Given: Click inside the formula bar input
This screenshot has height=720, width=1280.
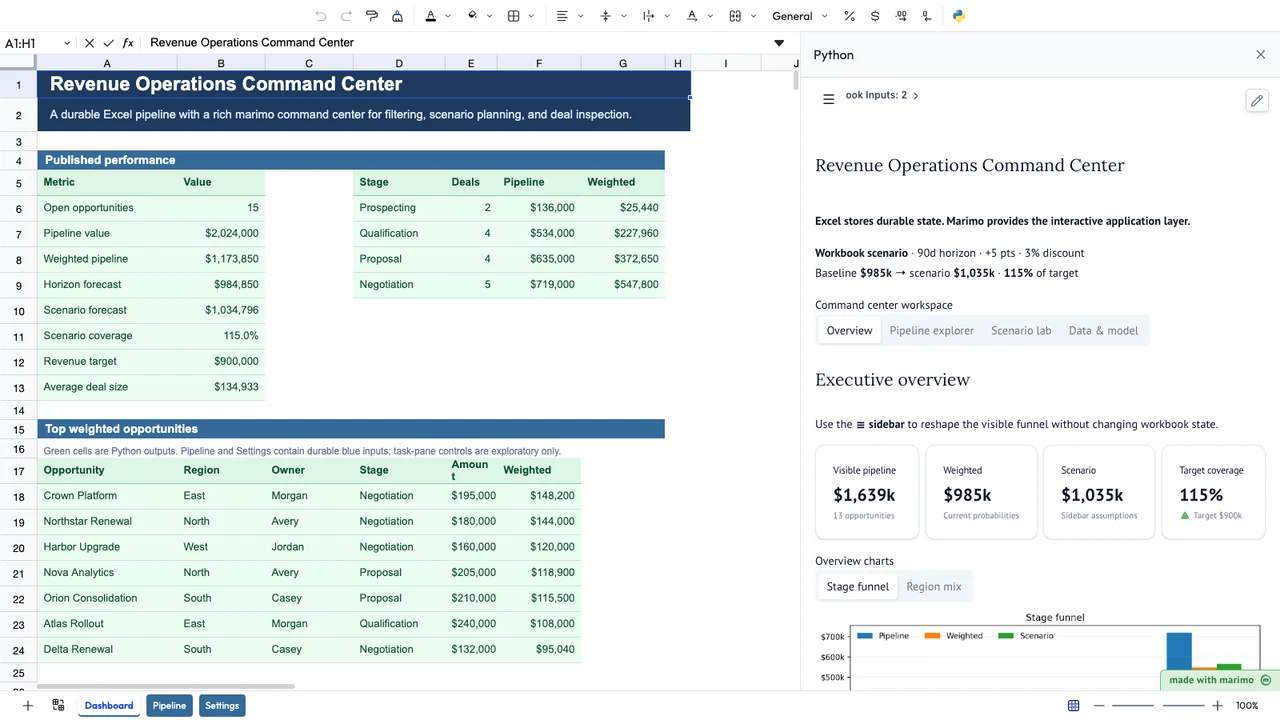Looking at the screenshot, I should point(455,43).
